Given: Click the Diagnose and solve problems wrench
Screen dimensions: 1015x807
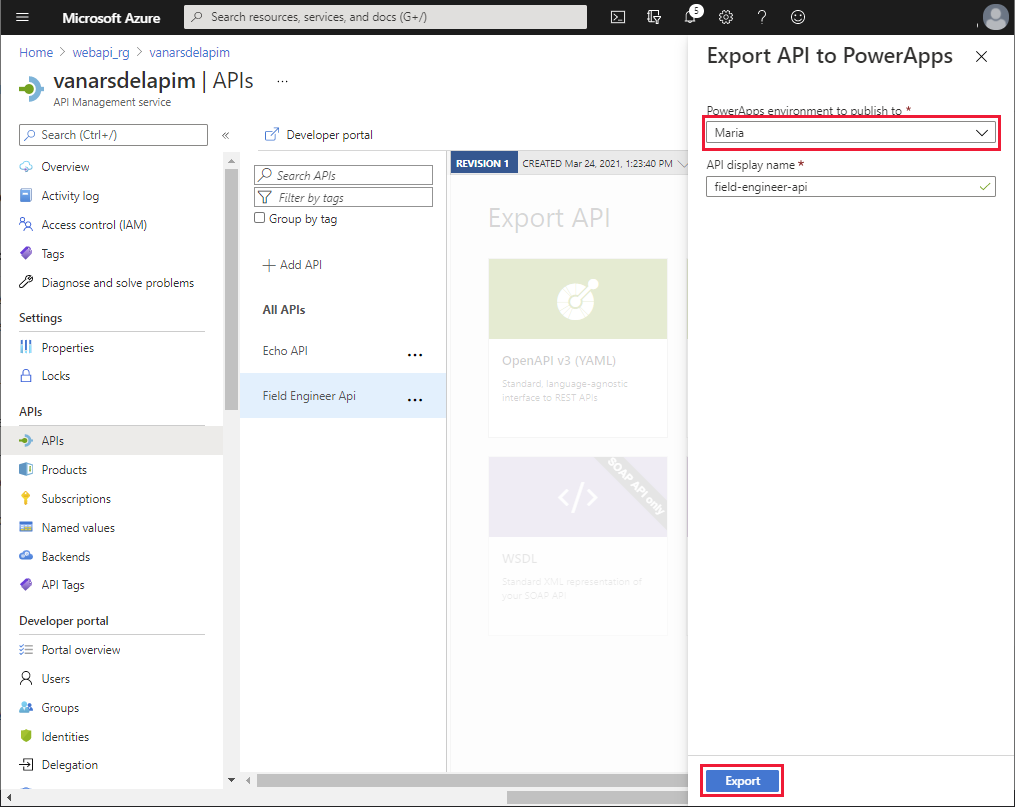Looking at the screenshot, I should click(26, 282).
